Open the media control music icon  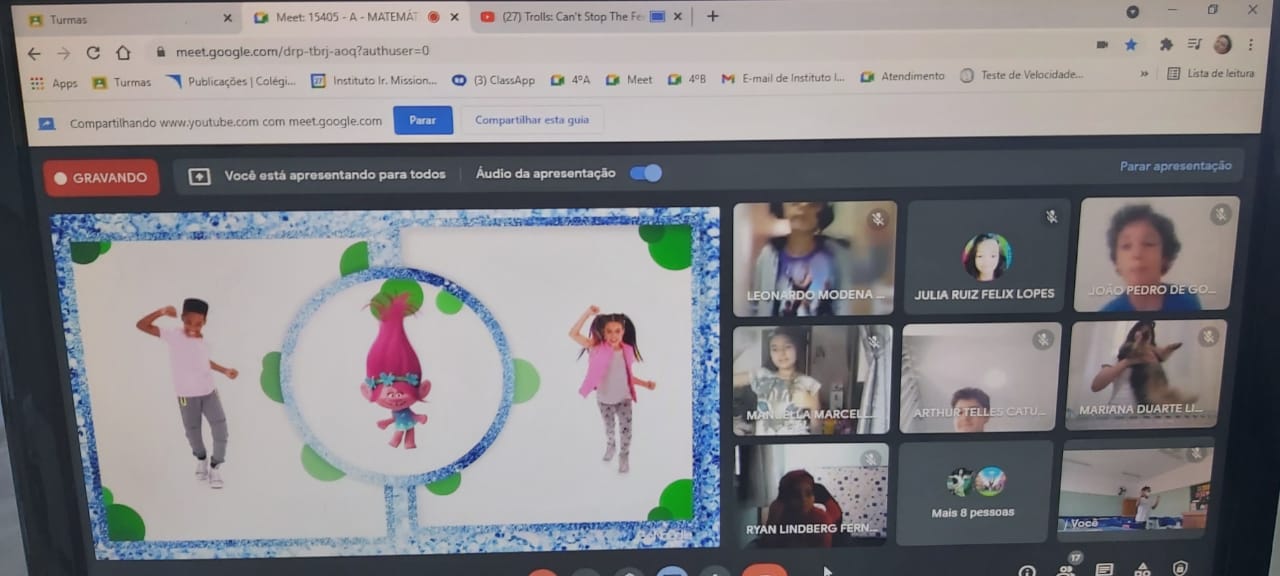click(x=1194, y=44)
